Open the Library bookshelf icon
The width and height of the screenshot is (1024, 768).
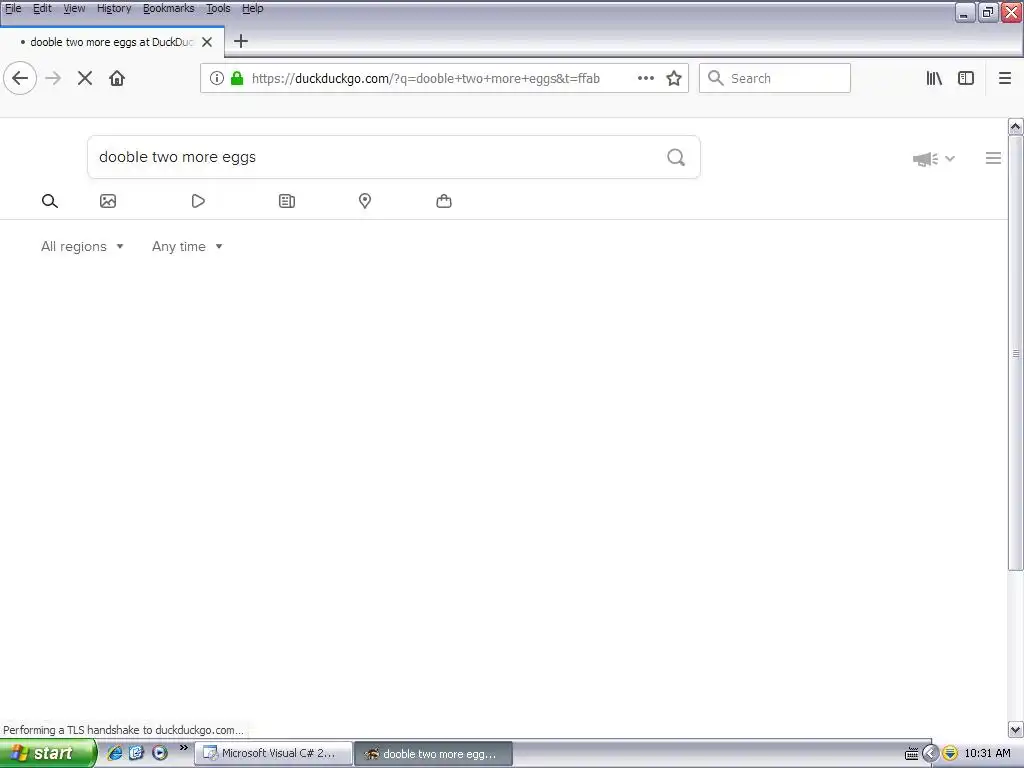point(934,78)
